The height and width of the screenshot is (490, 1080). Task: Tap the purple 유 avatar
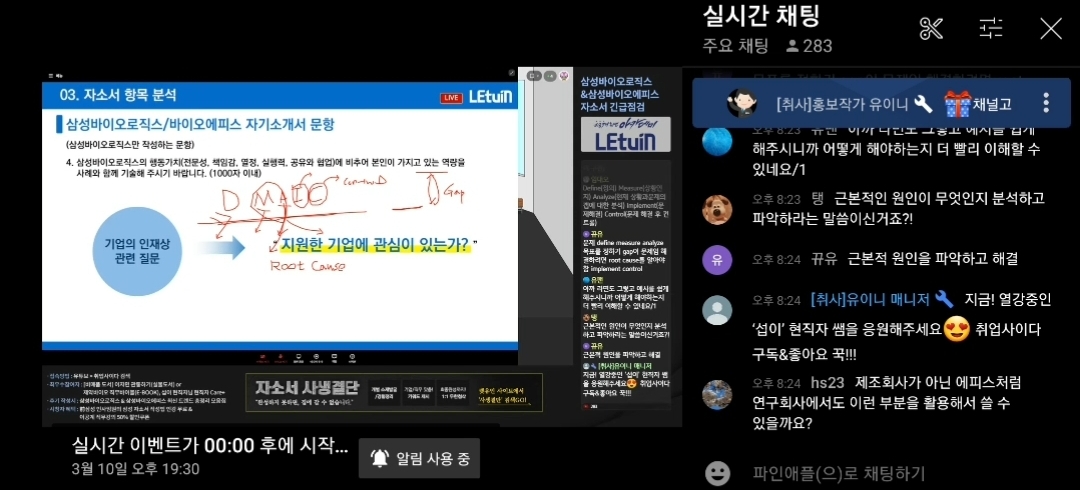717,260
